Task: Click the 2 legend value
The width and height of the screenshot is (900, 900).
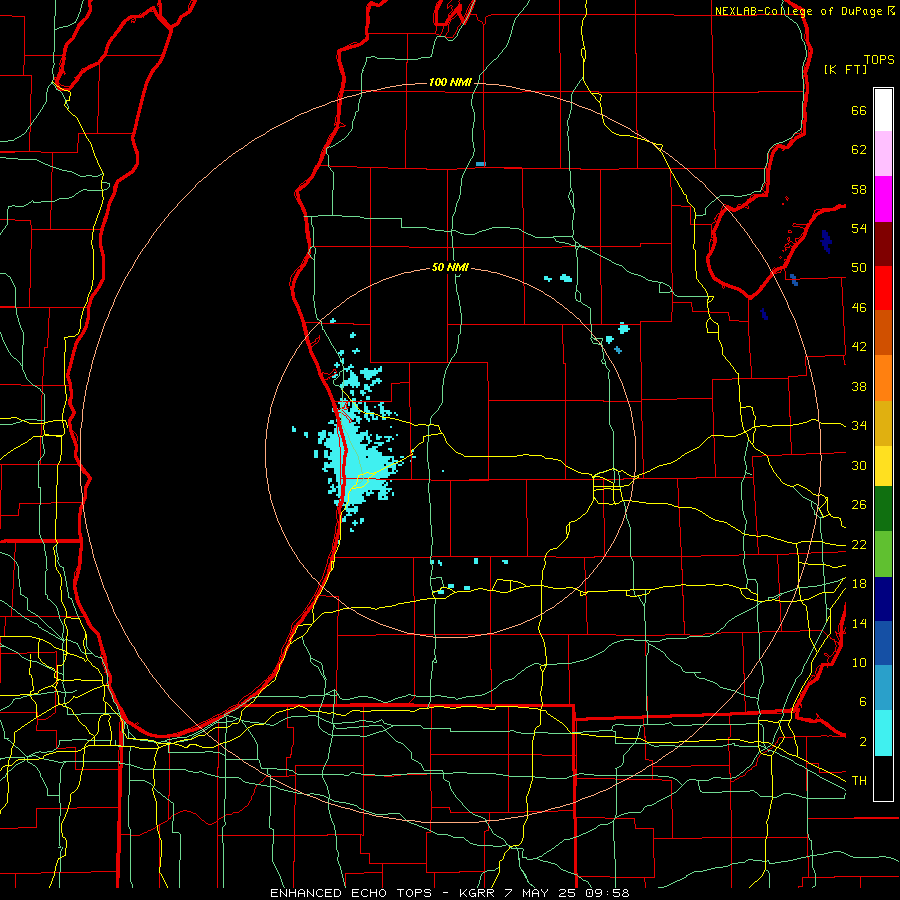Action: pos(862,742)
